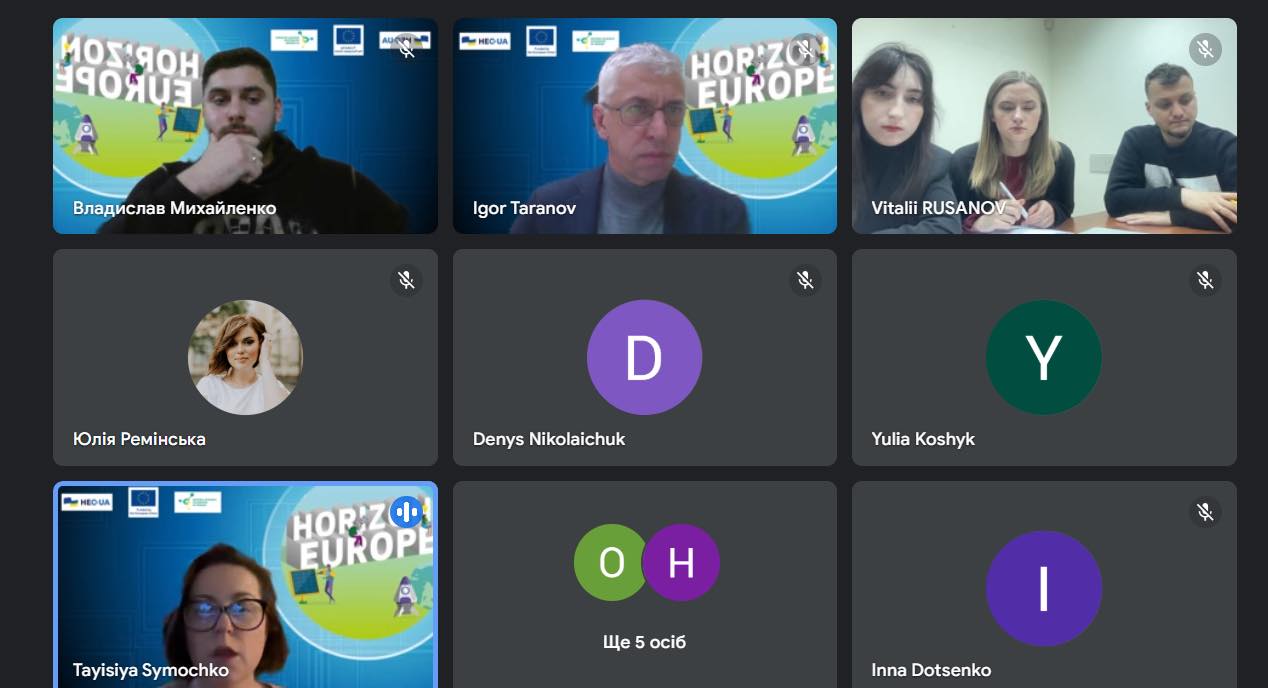Click the purple H avatar in the overflow tile
Image resolution: width=1268 pixels, height=688 pixels.
[x=681, y=563]
